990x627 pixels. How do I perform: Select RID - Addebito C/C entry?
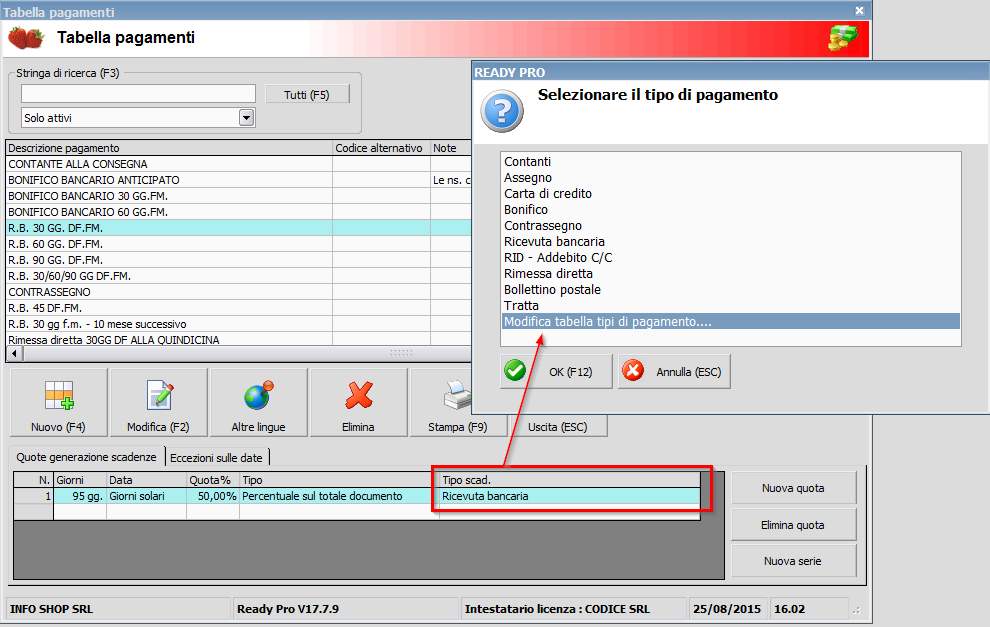click(x=731, y=258)
